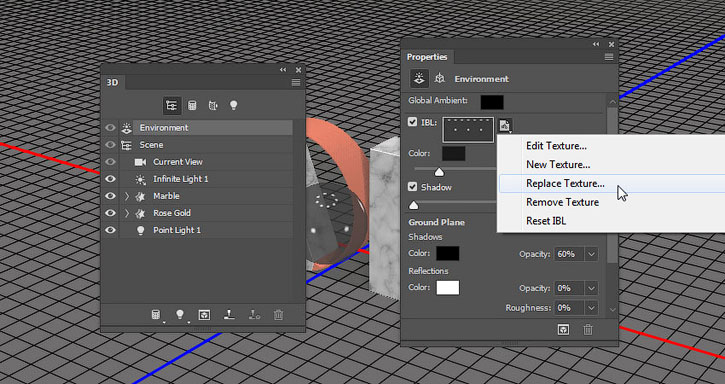Viewport: 725px width, 384px height.
Task: Filter 3D panel by lights
Action: pos(233,105)
